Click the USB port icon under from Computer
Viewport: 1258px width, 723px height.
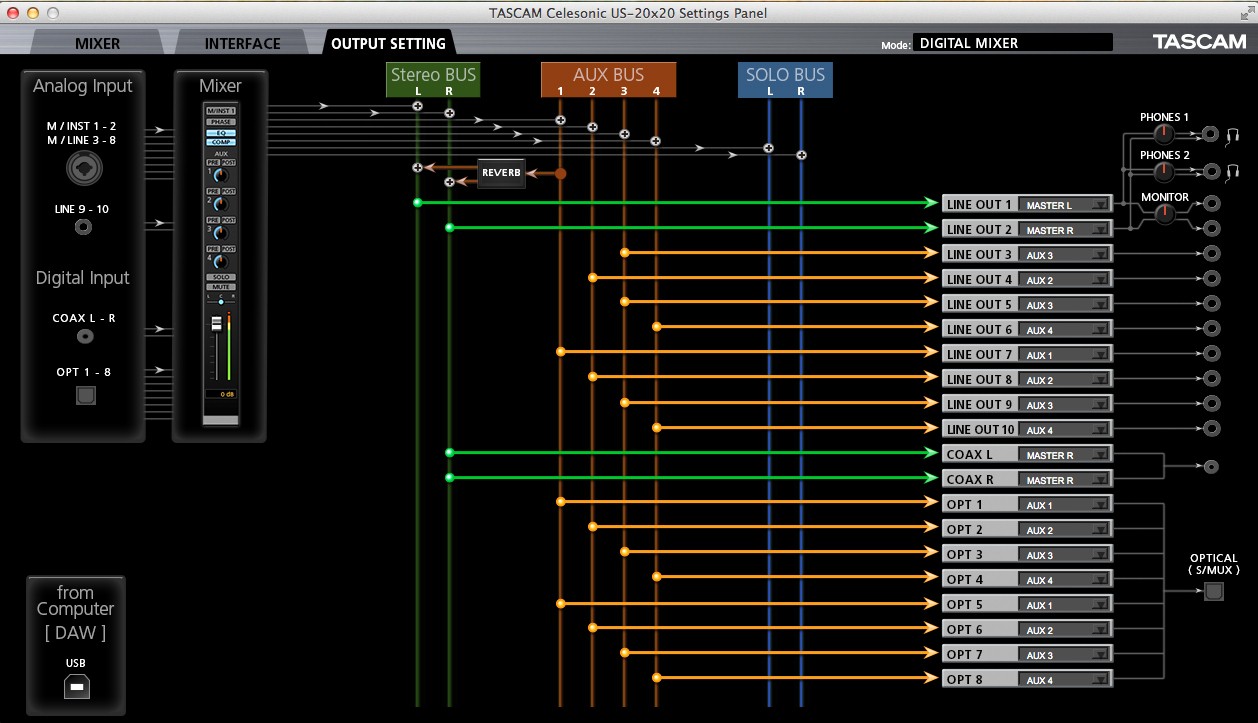76,686
